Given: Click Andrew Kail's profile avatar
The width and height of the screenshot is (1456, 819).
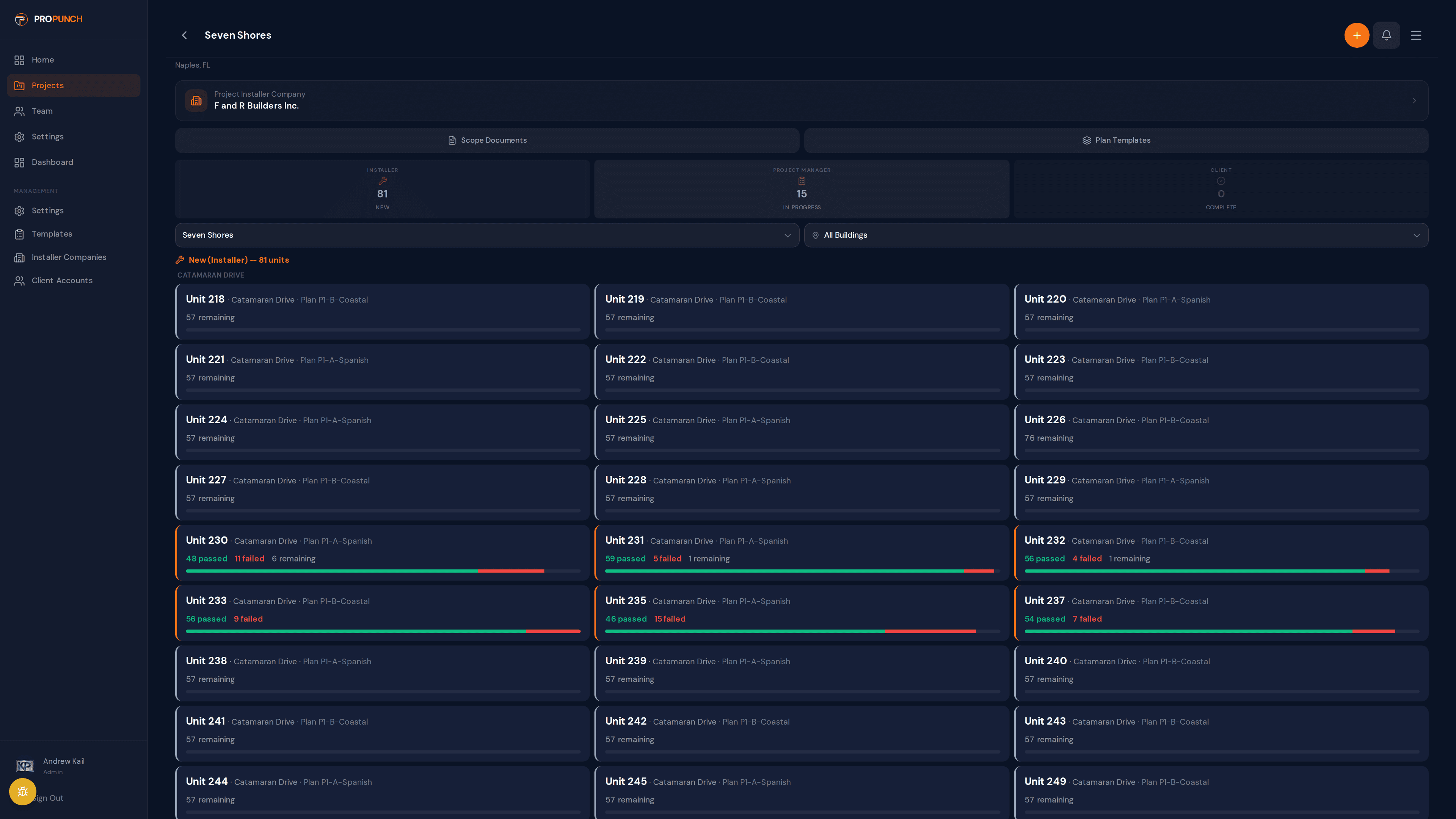Looking at the screenshot, I should pos(24,766).
